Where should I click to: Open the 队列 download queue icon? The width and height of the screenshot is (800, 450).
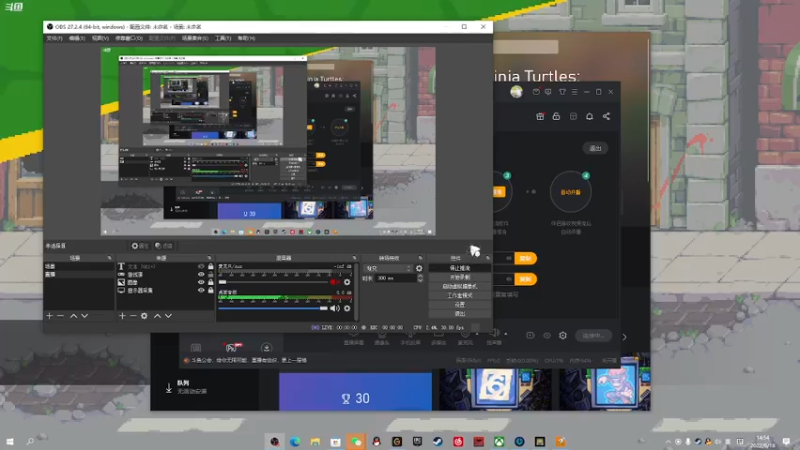169,388
